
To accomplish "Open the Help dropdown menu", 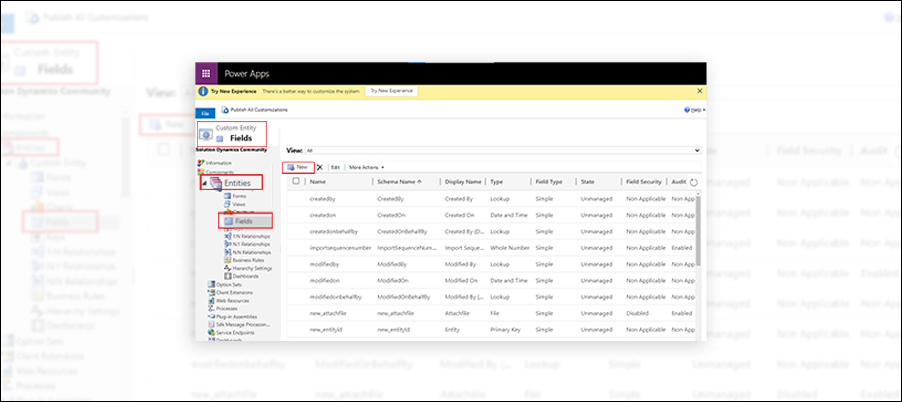I will 695,110.
